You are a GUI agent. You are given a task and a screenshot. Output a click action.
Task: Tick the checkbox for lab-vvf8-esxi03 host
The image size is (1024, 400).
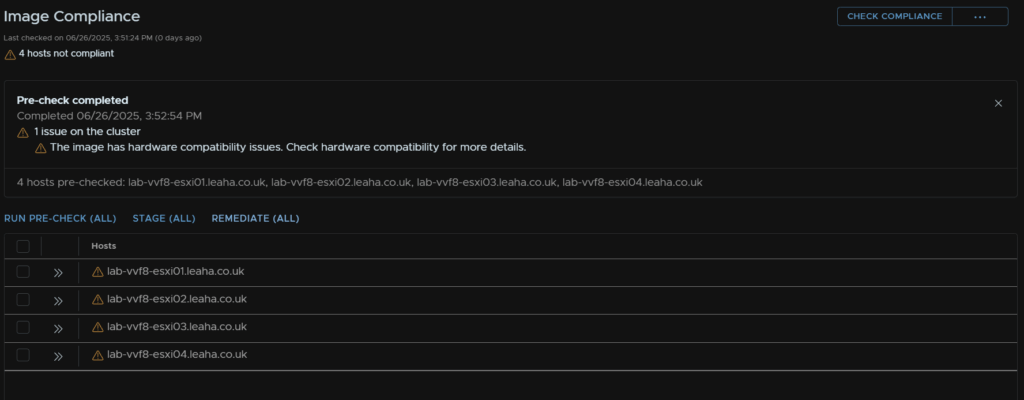coord(23,327)
